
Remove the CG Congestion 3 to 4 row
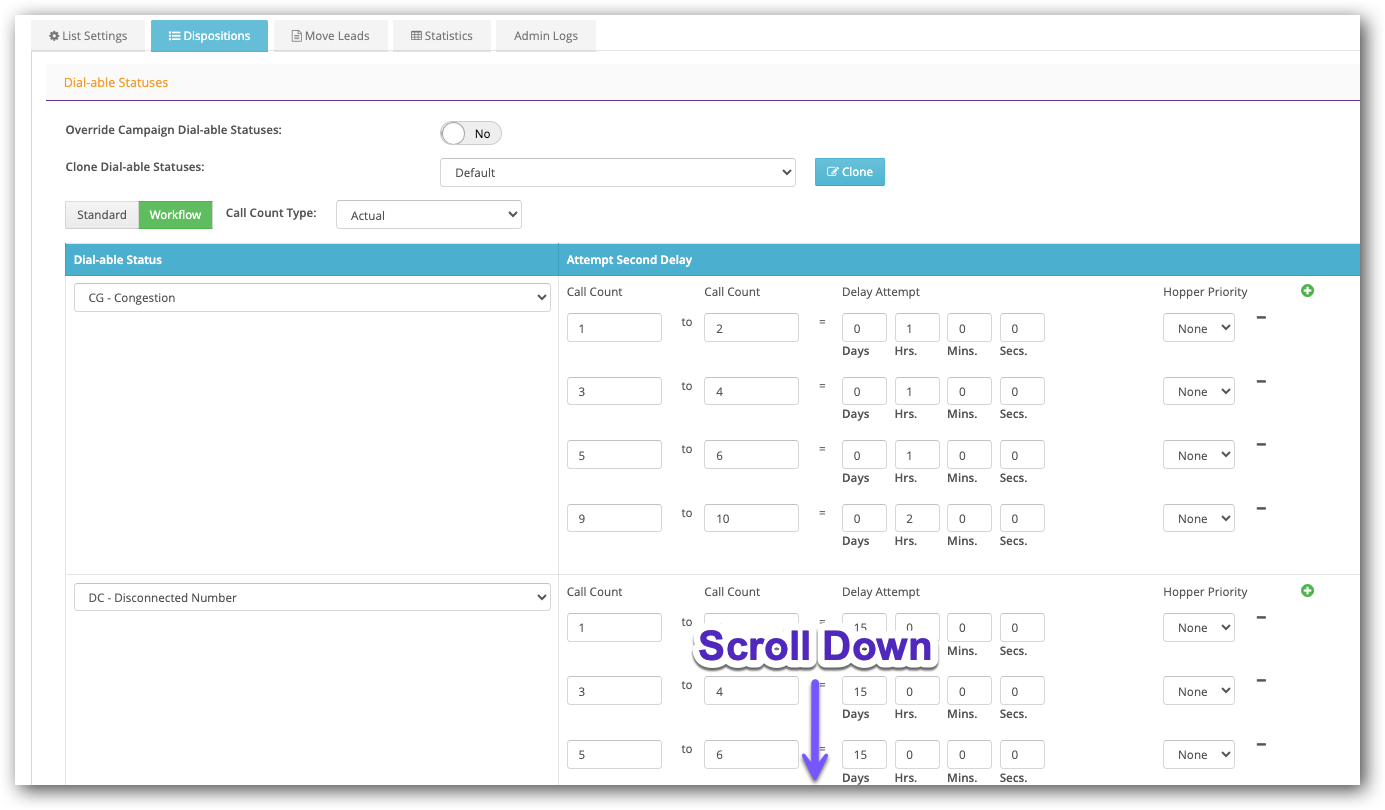click(1261, 381)
